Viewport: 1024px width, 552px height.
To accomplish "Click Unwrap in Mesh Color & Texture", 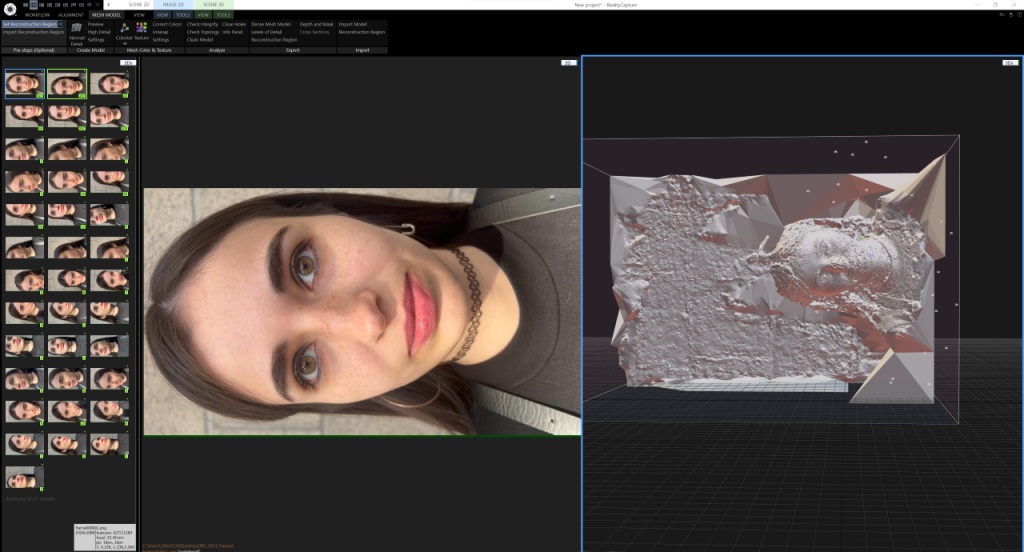I will point(160,32).
